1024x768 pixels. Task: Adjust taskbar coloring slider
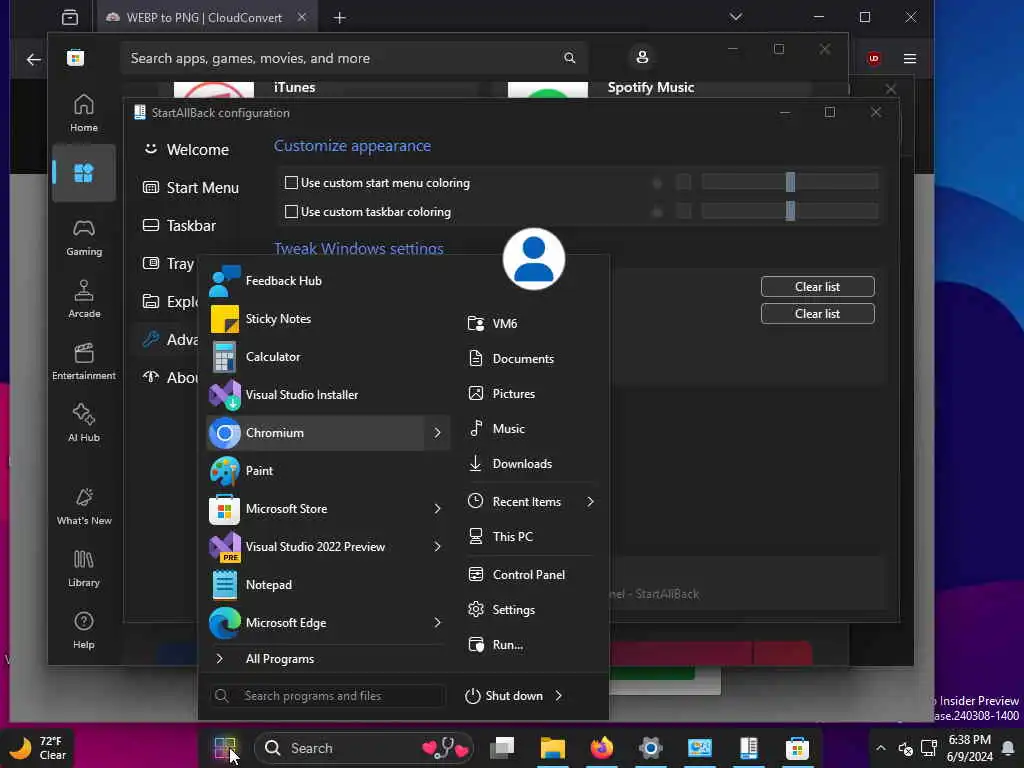(790, 211)
